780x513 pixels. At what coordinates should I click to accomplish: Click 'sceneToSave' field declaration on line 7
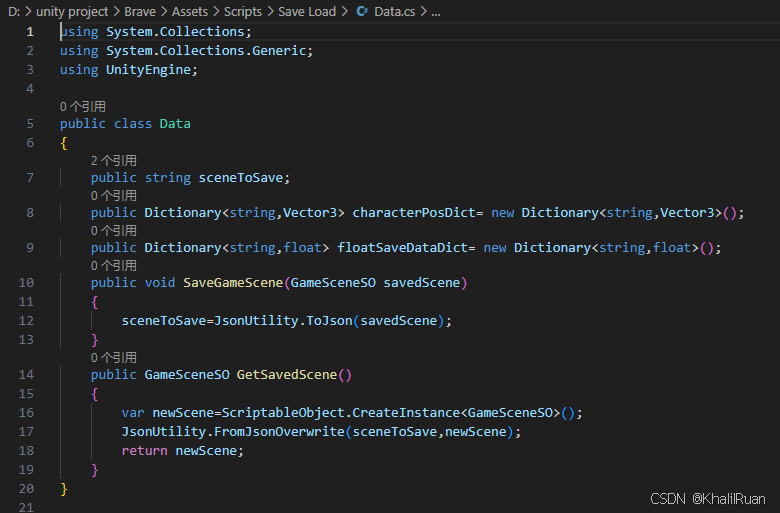point(241,178)
